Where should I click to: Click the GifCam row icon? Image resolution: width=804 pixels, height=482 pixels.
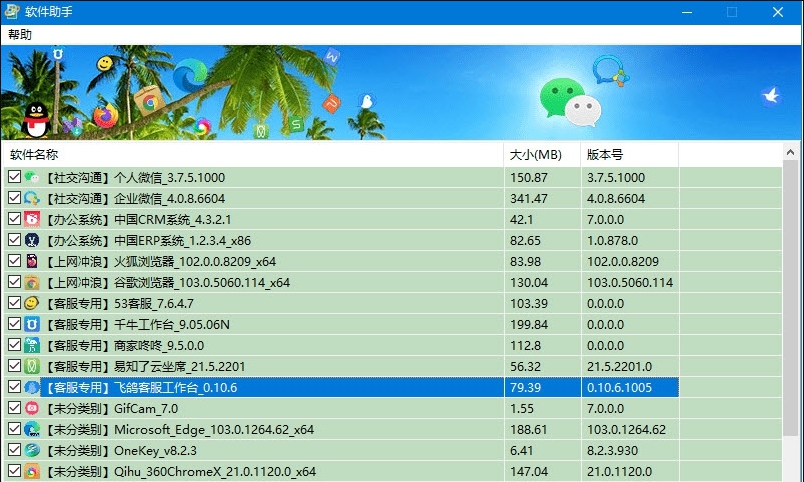[x=32, y=409]
